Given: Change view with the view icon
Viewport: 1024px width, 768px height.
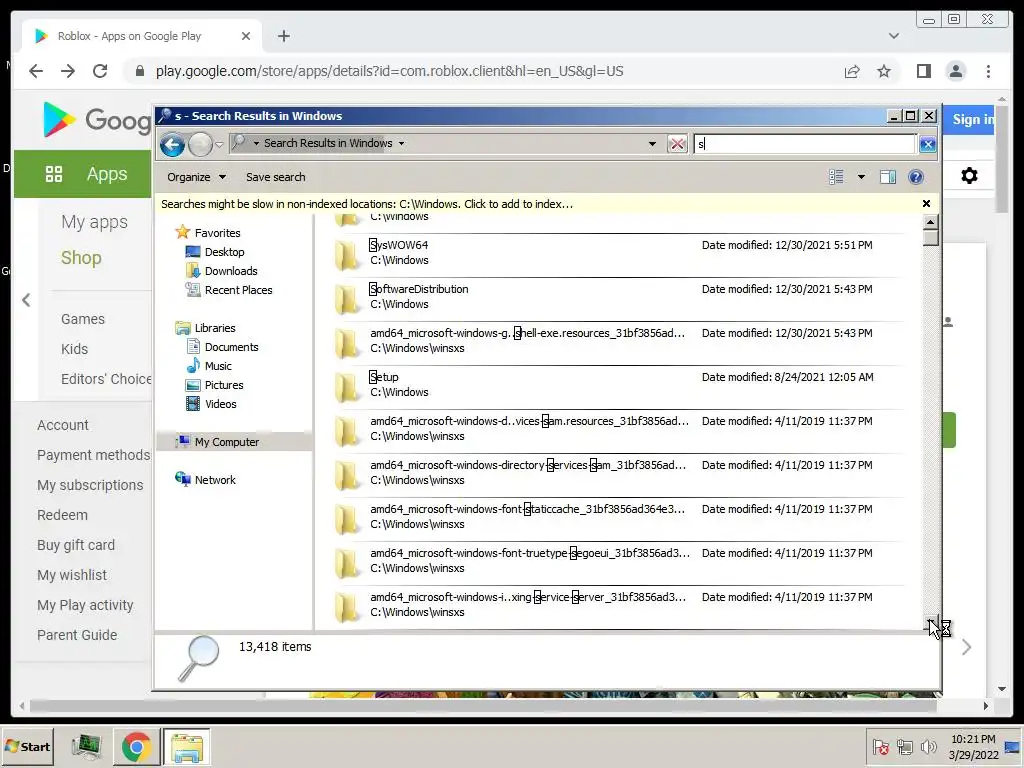Looking at the screenshot, I should pyautogui.click(x=837, y=177).
